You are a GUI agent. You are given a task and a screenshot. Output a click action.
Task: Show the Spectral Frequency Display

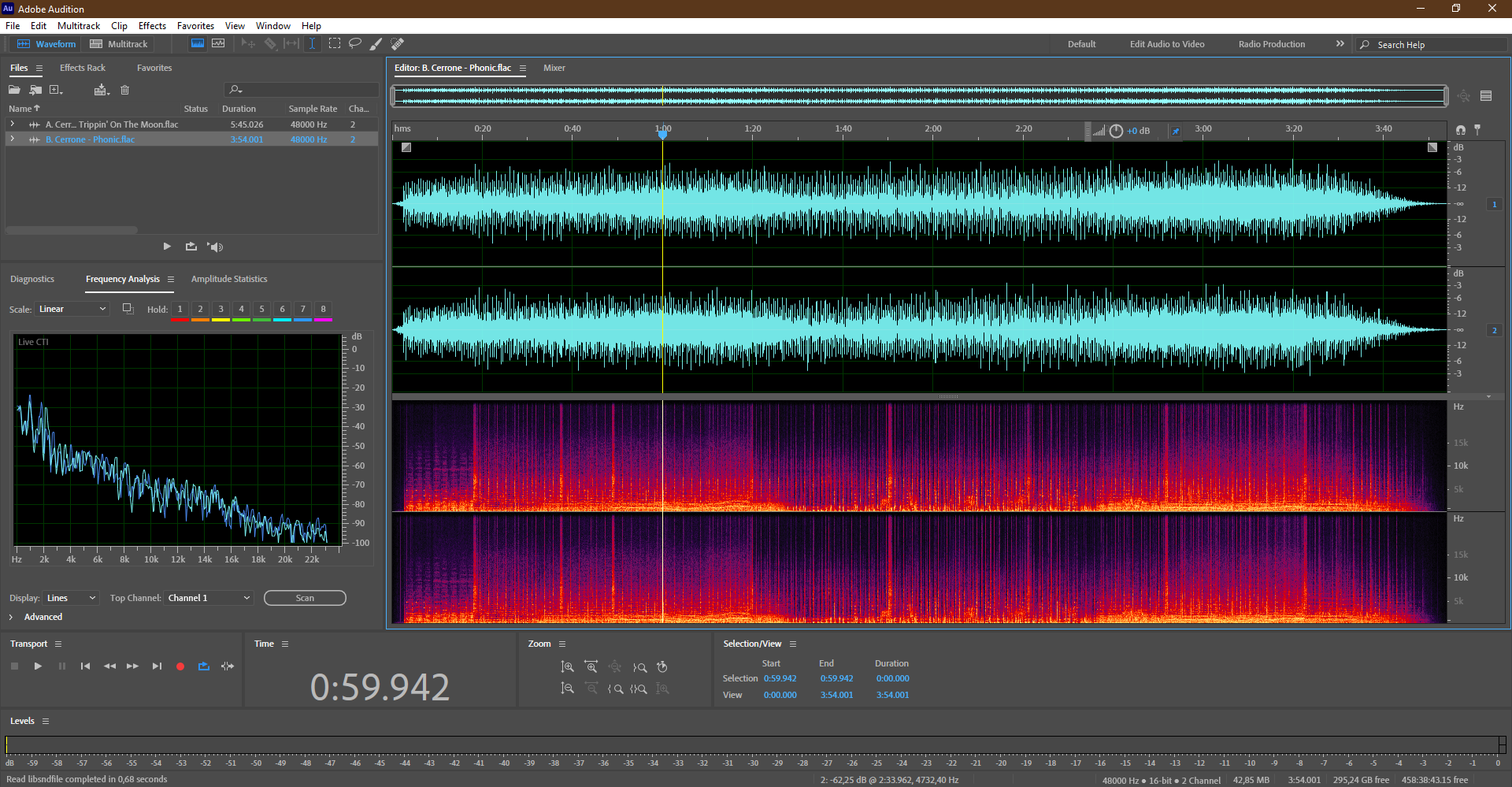pos(198,44)
